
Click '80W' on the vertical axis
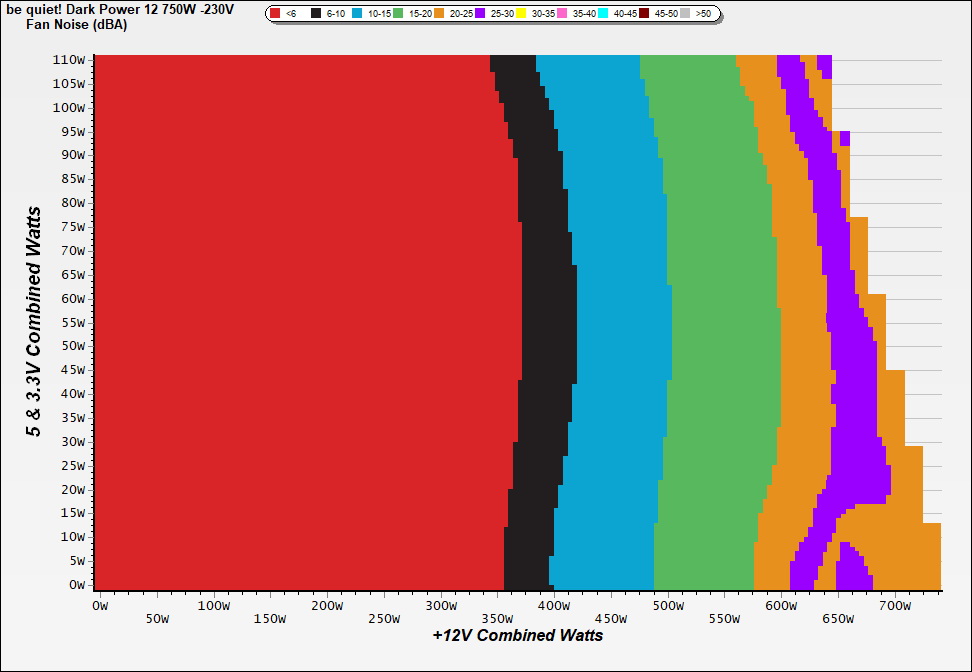[73, 203]
